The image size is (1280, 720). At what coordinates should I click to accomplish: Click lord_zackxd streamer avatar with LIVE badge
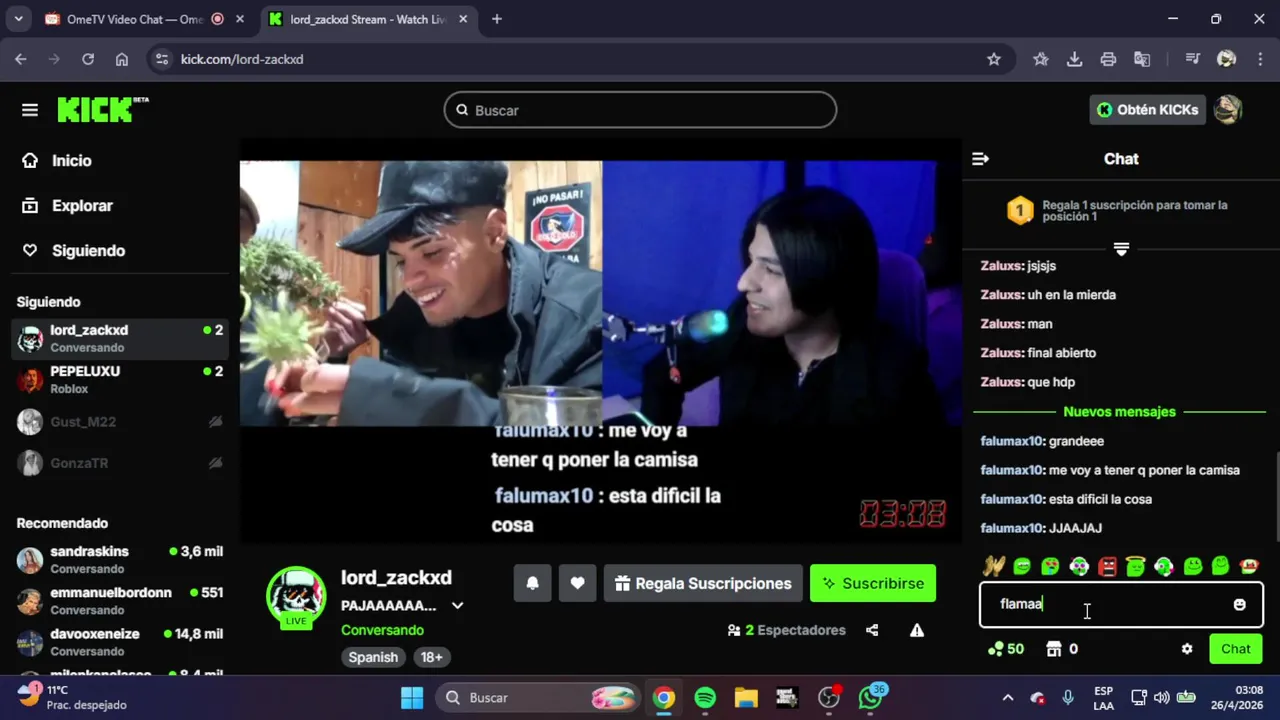click(296, 597)
